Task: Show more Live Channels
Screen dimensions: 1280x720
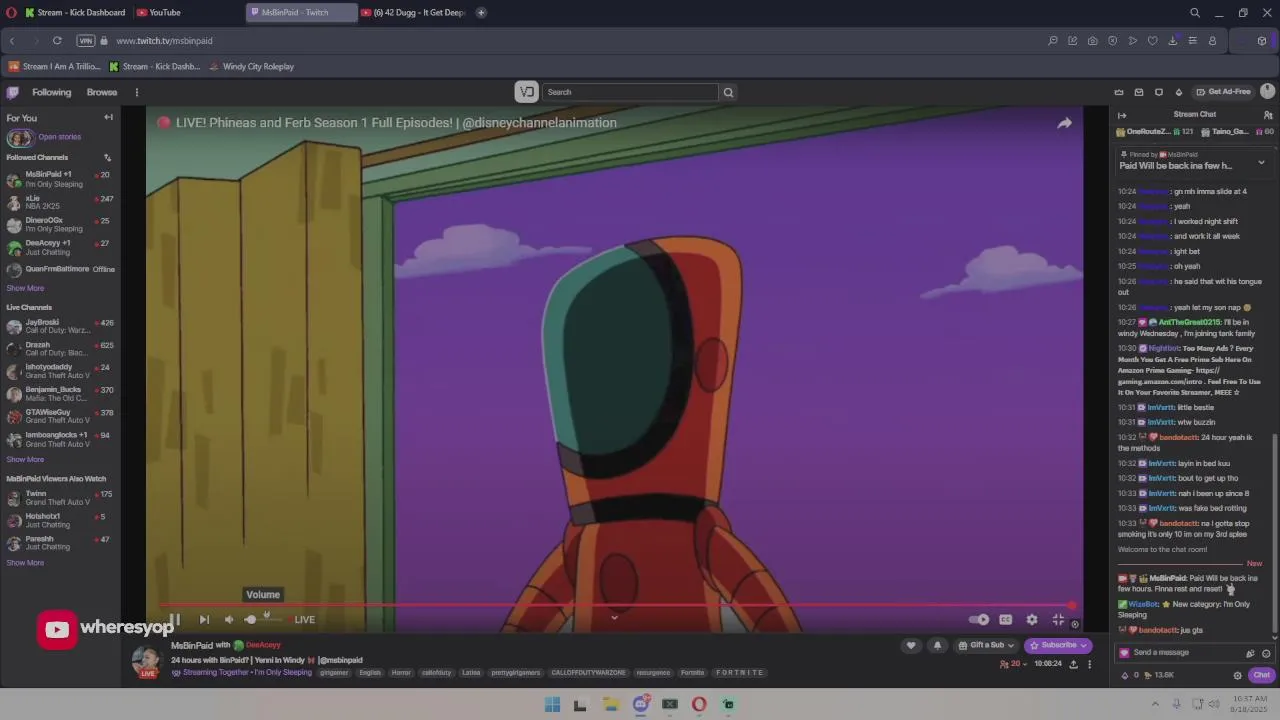Action: tap(25, 460)
